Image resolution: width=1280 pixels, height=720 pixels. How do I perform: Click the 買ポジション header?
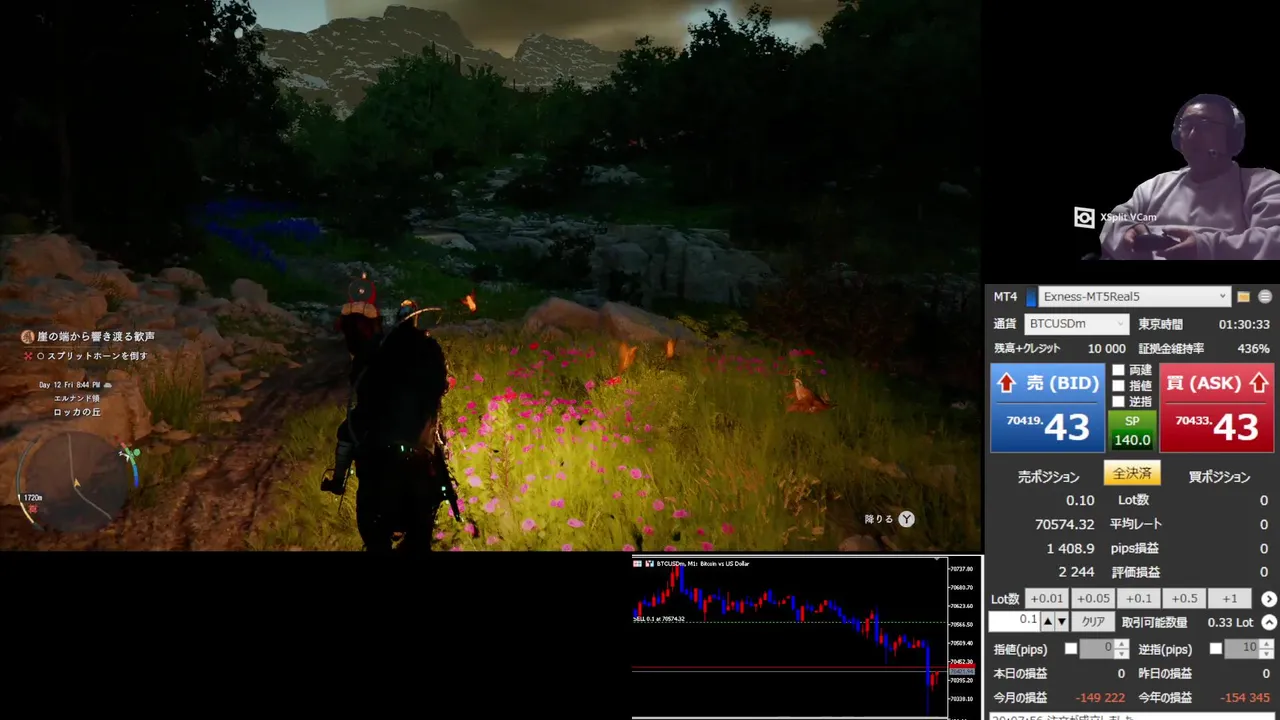1219,477
